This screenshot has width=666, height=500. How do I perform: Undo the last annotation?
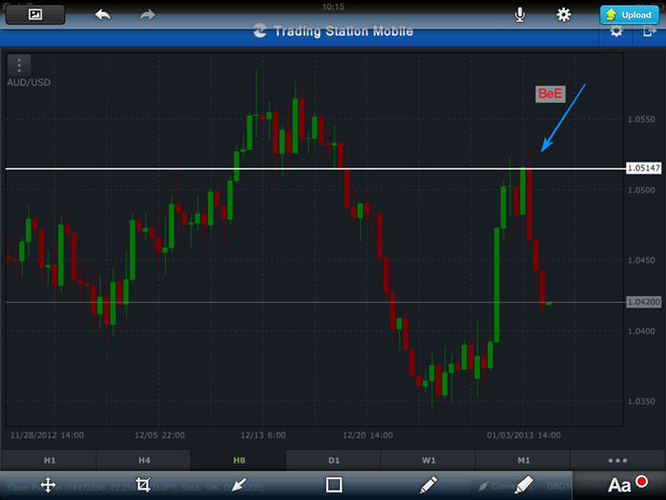coord(103,15)
